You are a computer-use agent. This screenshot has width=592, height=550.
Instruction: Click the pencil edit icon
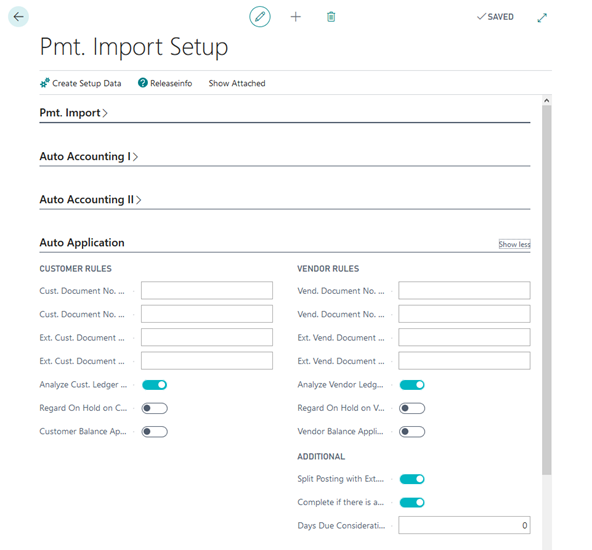point(260,17)
